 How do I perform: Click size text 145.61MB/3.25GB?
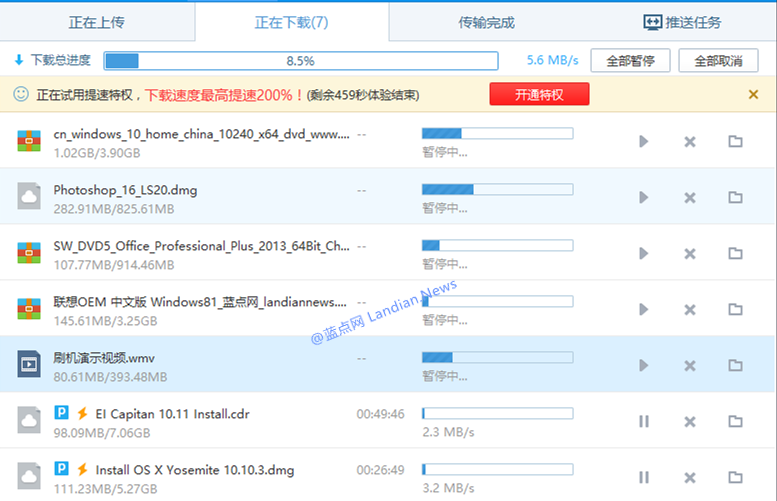[106, 321]
